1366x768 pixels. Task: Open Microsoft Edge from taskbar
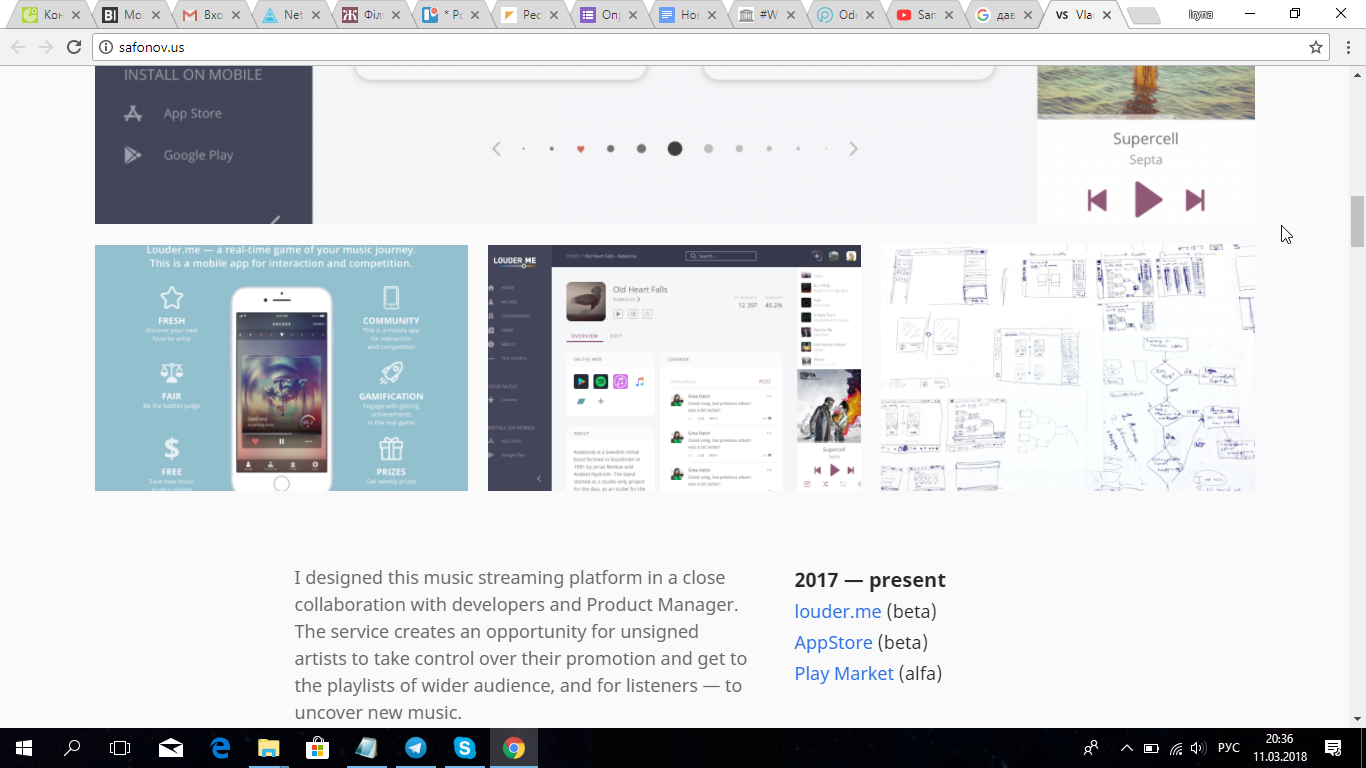coord(220,748)
